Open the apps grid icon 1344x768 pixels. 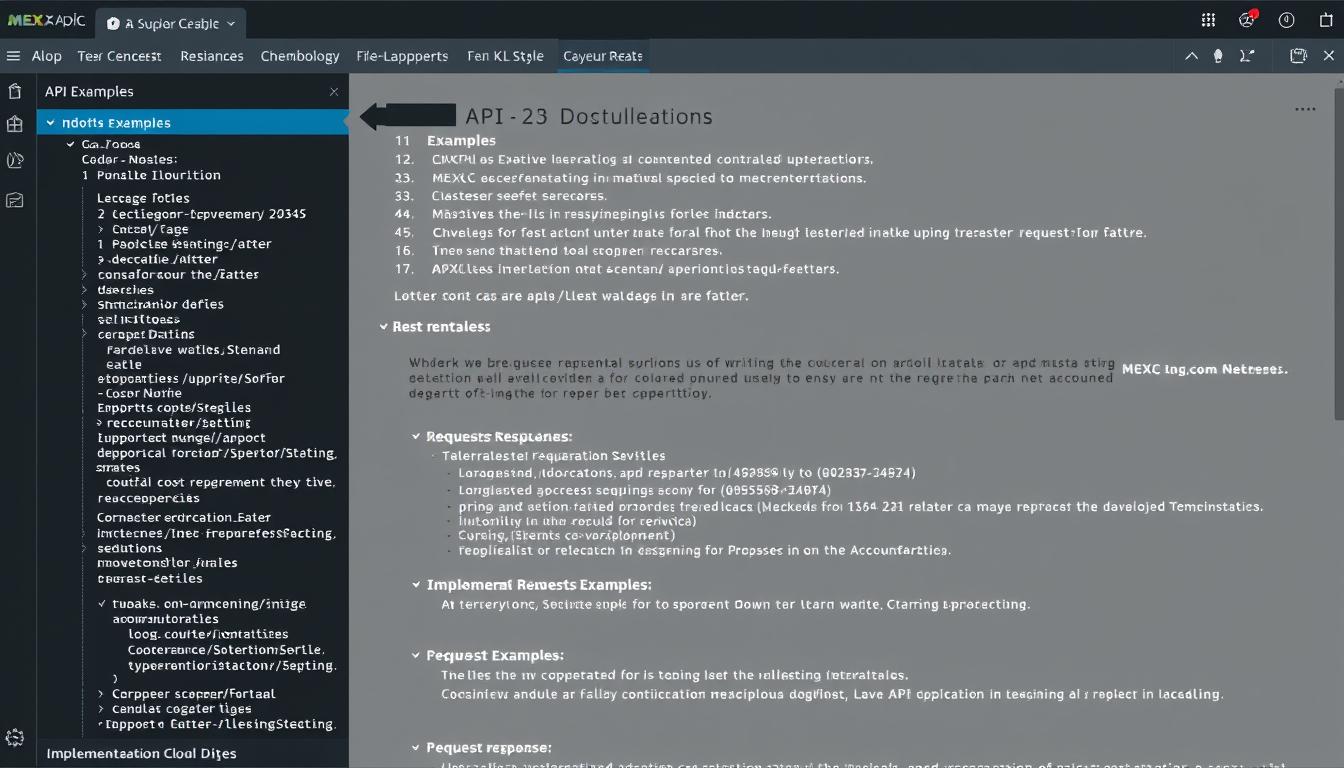click(1208, 20)
